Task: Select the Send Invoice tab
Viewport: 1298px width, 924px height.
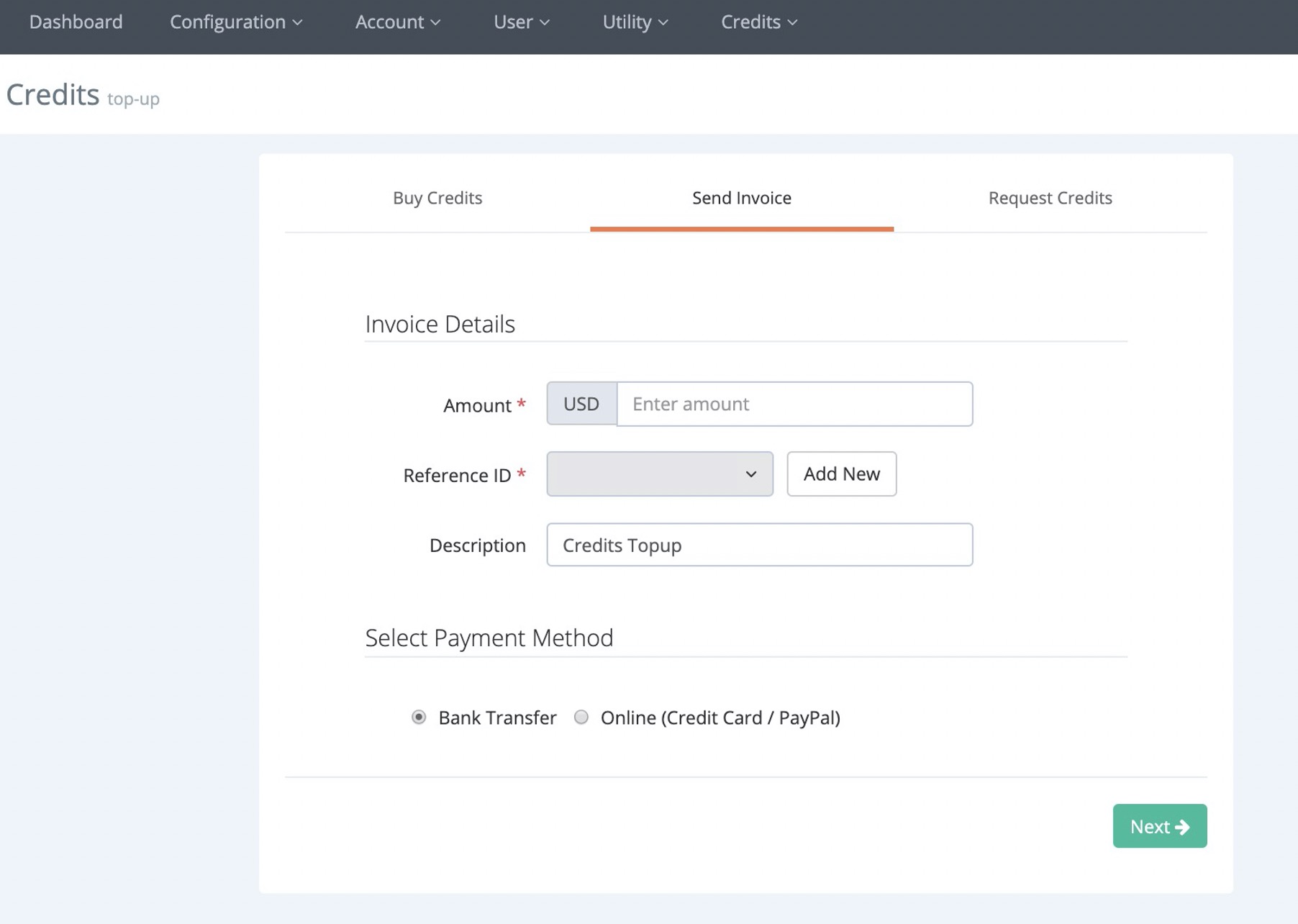Action: coord(741,198)
